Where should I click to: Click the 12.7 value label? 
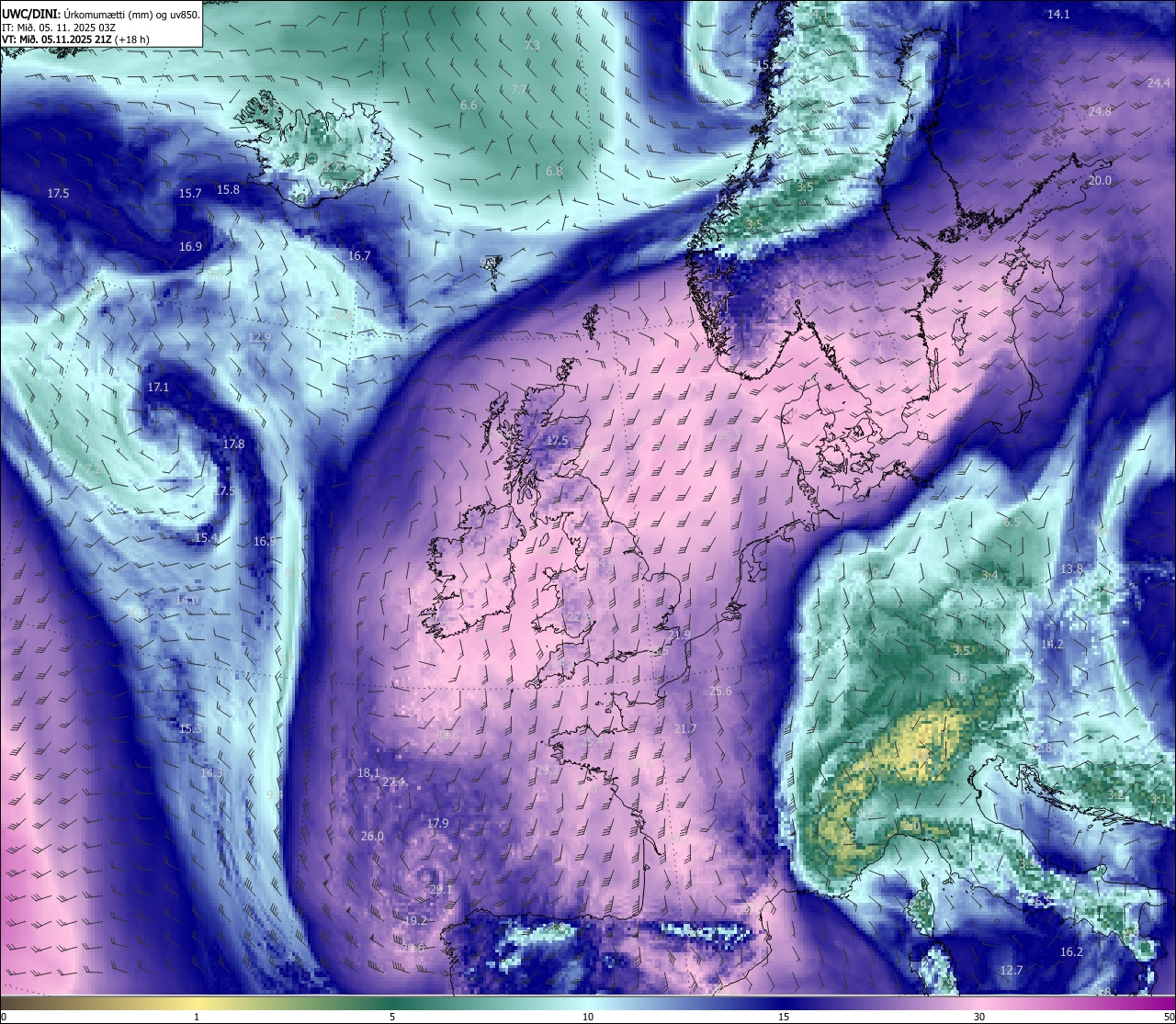coord(1012,970)
